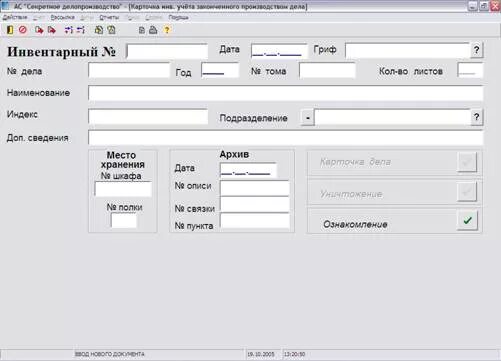Click the Место хранения heading
The height and width of the screenshot is (361, 501).
[x=122, y=160]
